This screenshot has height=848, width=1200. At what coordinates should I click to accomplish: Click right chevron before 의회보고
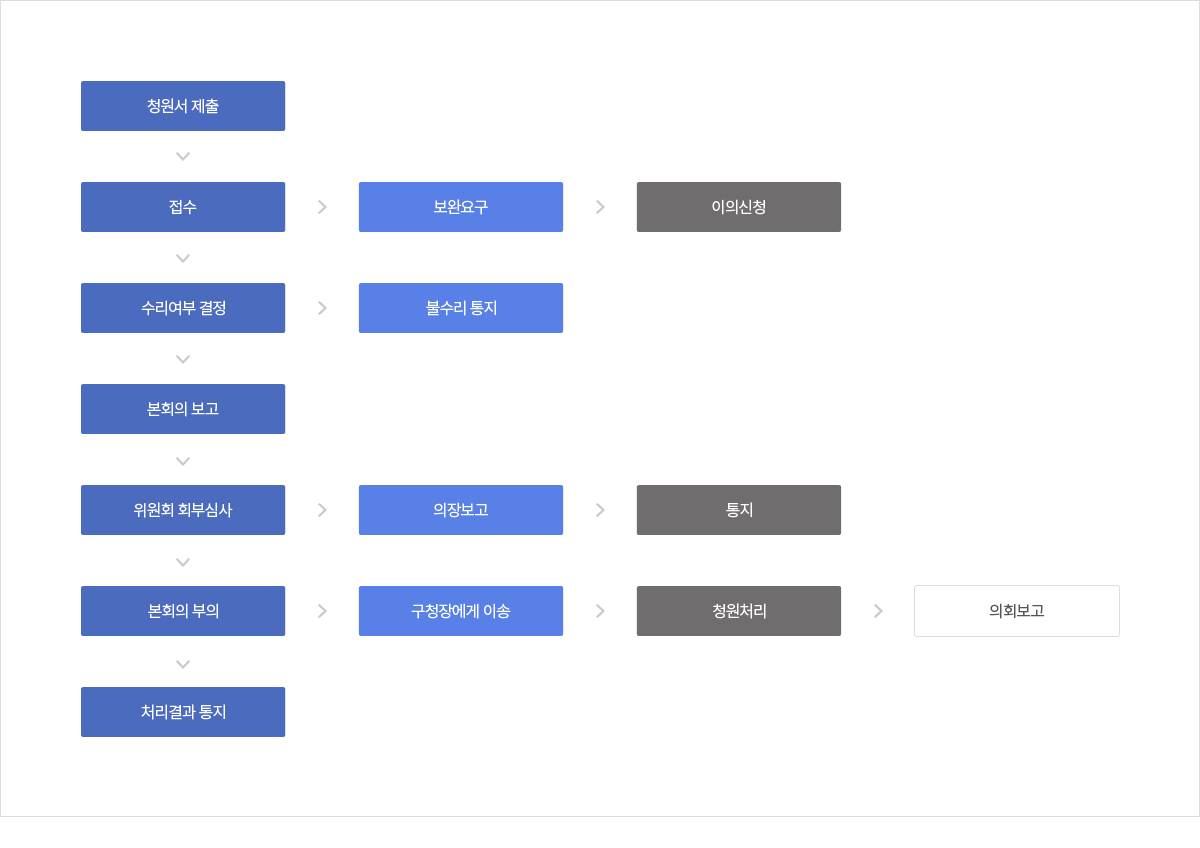click(x=878, y=611)
